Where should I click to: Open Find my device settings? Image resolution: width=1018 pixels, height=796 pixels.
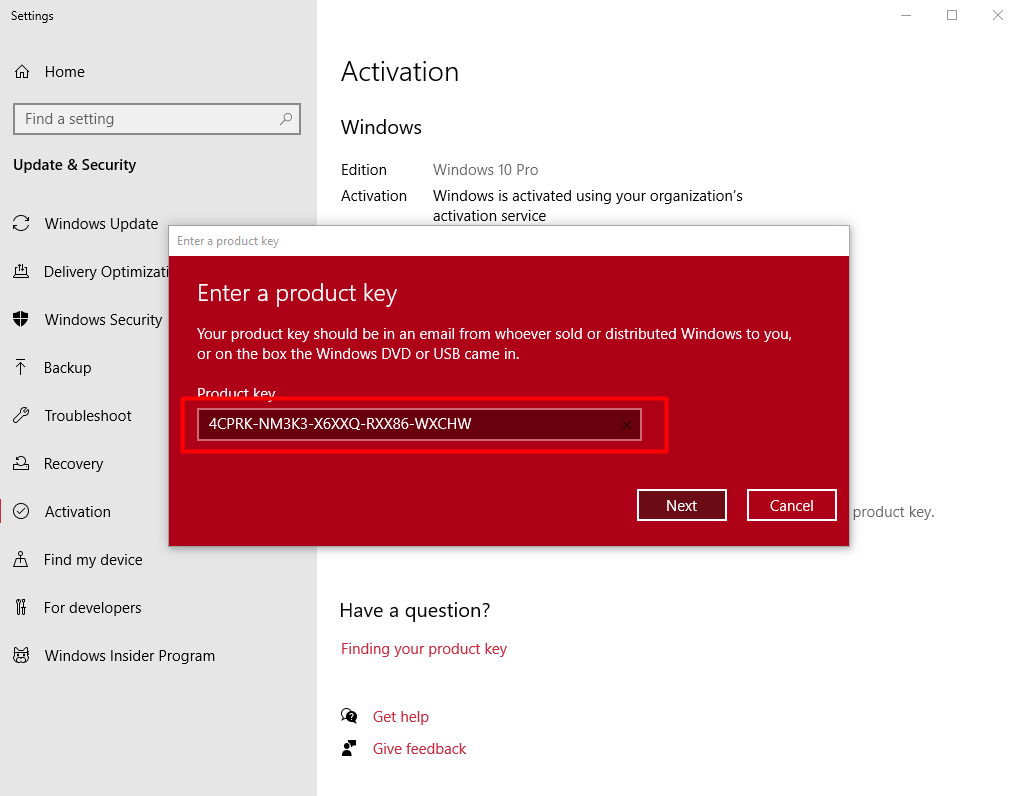93,560
